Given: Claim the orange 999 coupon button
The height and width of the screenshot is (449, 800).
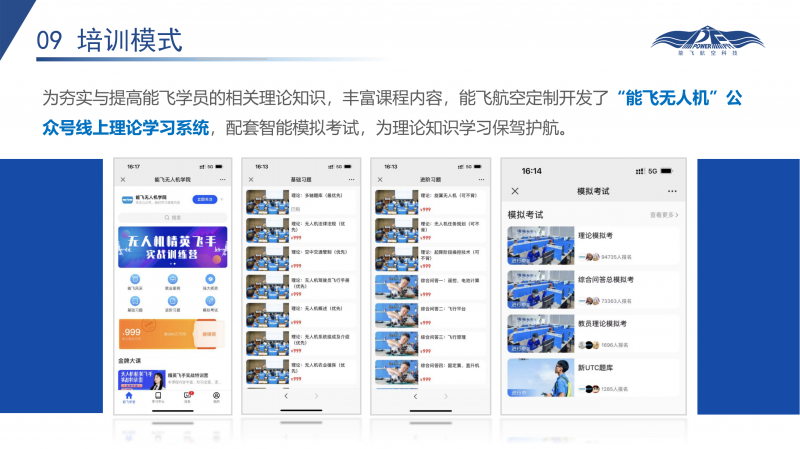Looking at the screenshot, I should (209, 334).
